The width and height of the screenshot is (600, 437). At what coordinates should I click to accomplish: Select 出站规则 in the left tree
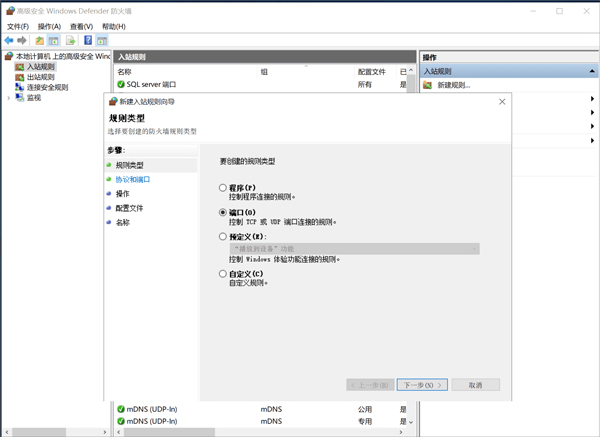(41, 77)
